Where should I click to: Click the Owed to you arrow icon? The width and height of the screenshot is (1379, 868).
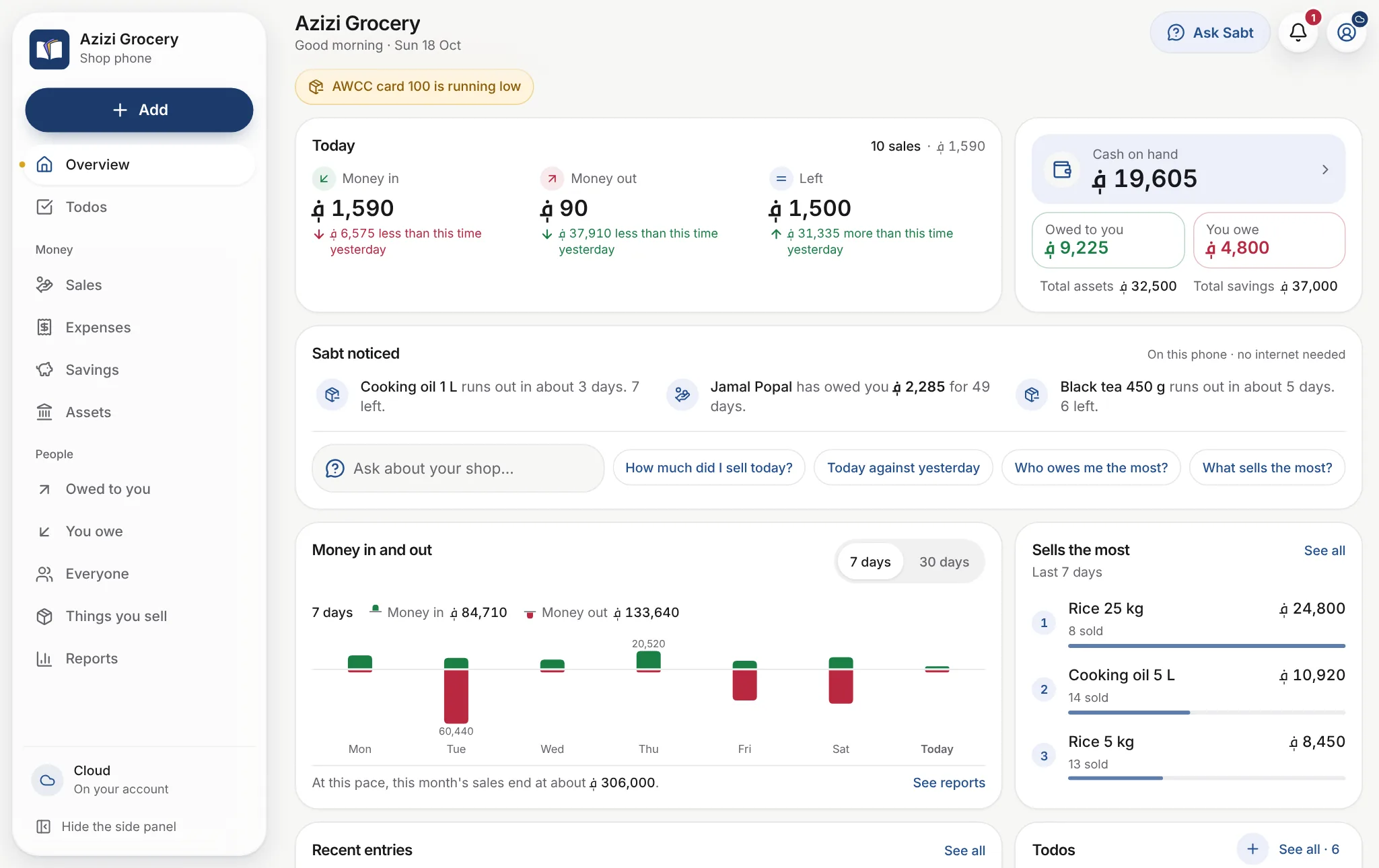click(44, 489)
